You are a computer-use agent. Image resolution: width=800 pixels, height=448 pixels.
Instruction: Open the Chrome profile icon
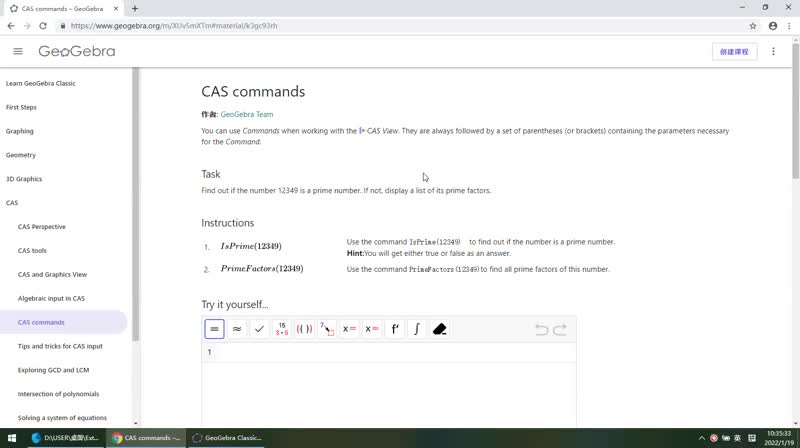tap(773, 26)
